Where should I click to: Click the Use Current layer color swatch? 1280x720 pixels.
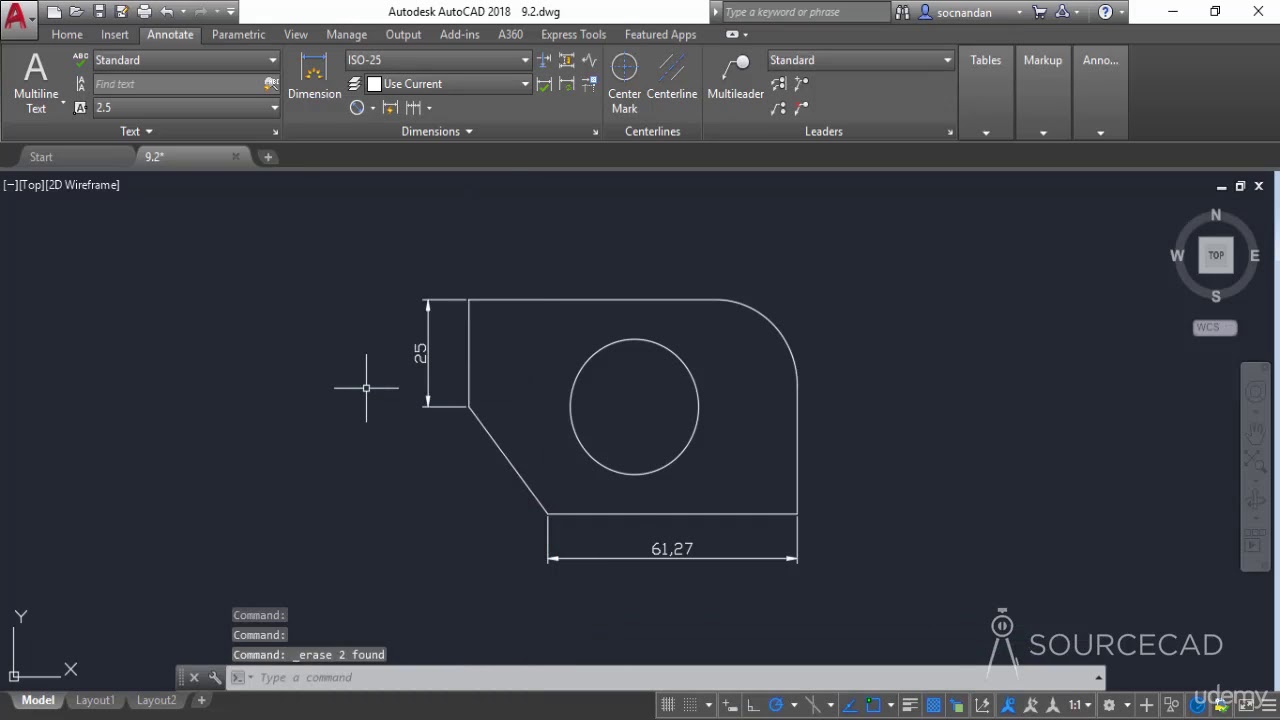point(374,84)
